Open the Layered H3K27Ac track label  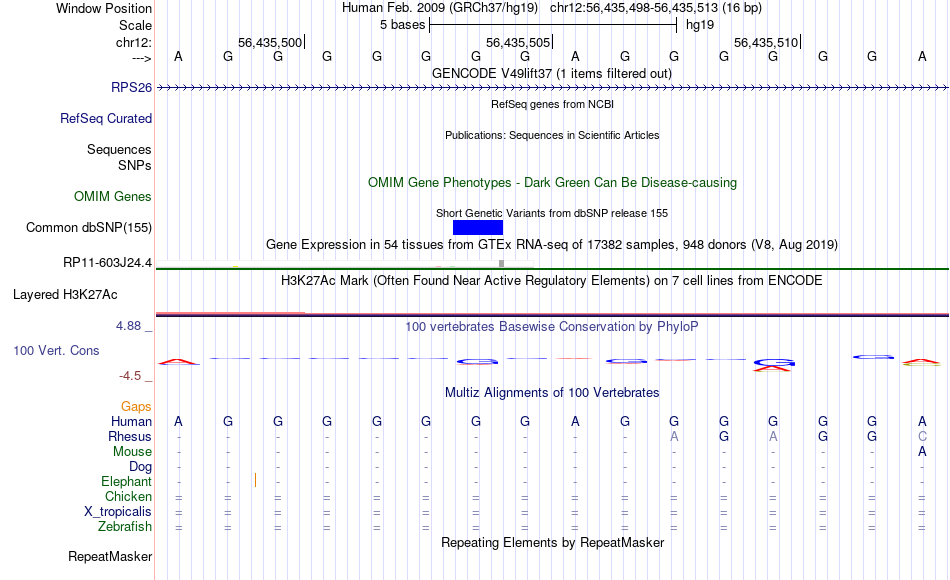coord(65,295)
